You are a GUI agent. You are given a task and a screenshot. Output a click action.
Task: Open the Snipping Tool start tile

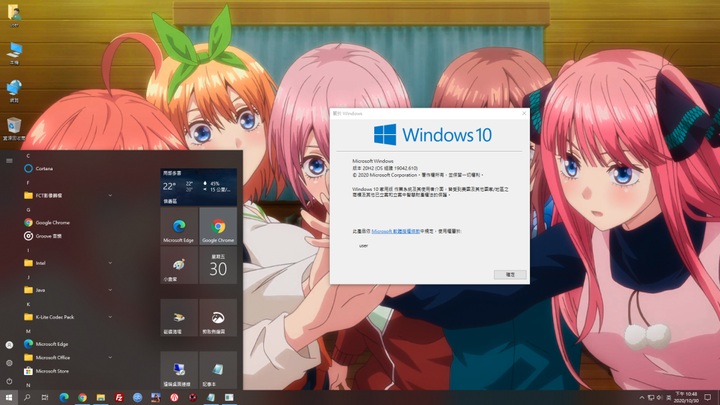[x=218, y=318]
